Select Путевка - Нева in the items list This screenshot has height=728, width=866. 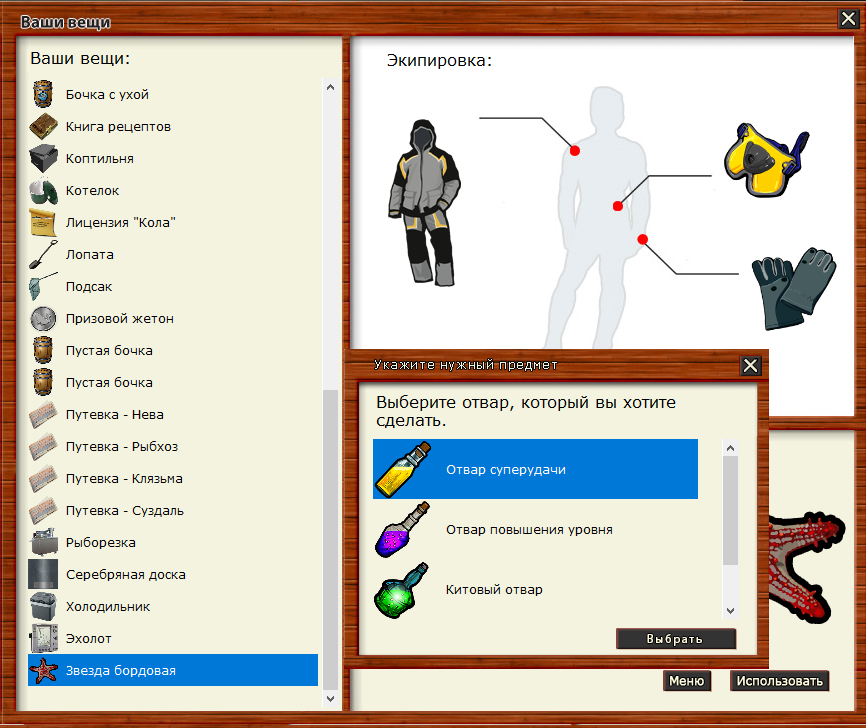coord(114,415)
